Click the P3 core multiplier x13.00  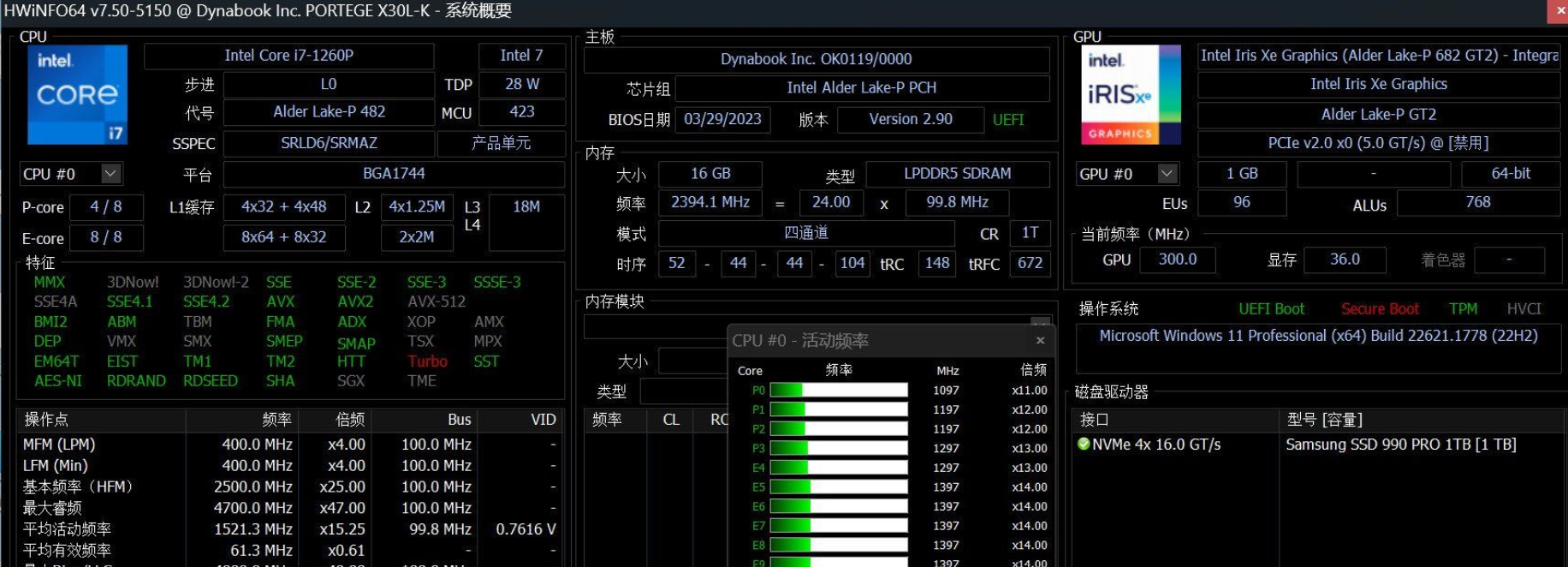1029,448
